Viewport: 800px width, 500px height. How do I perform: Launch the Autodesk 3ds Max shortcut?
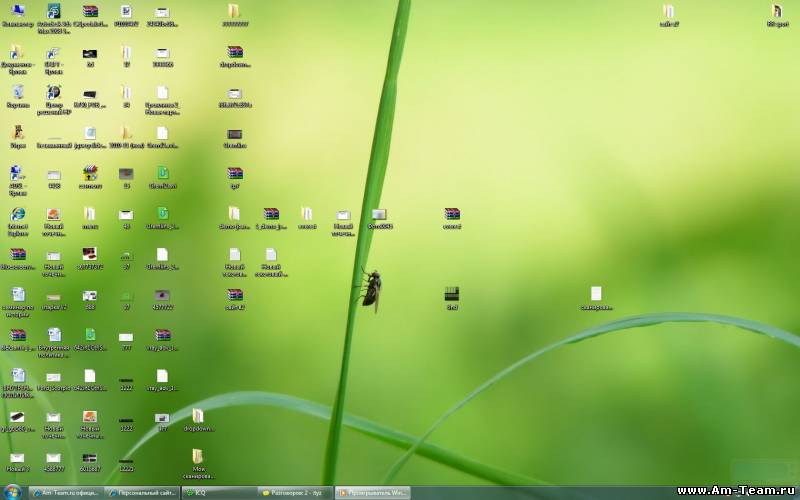click(x=54, y=18)
